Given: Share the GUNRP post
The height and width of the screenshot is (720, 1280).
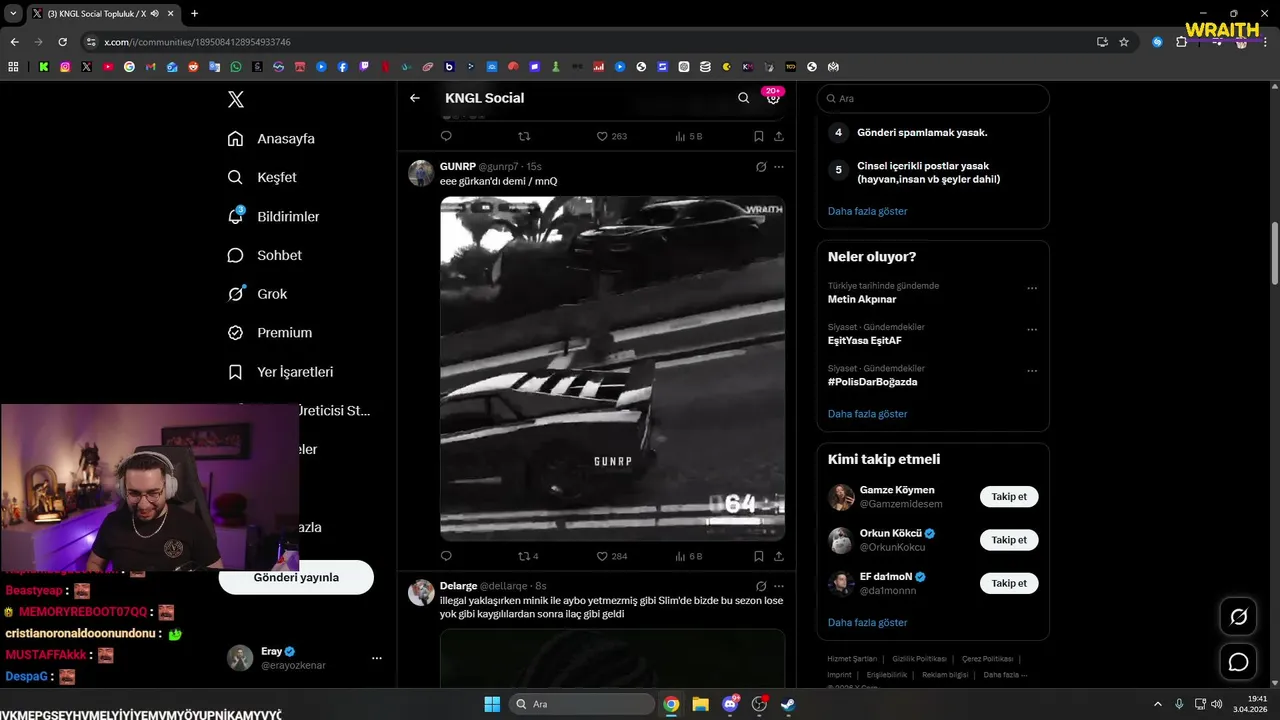Looking at the screenshot, I should (x=779, y=556).
